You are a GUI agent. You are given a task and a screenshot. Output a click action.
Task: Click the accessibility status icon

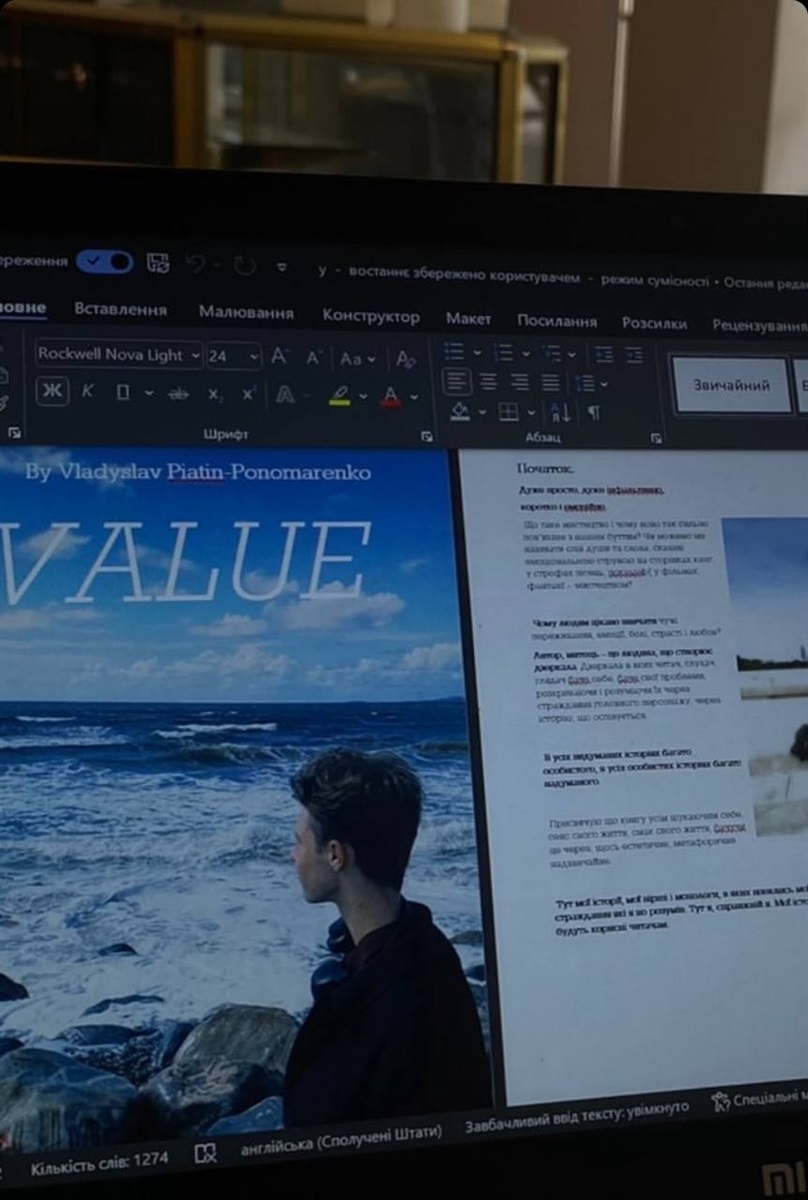720,1101
